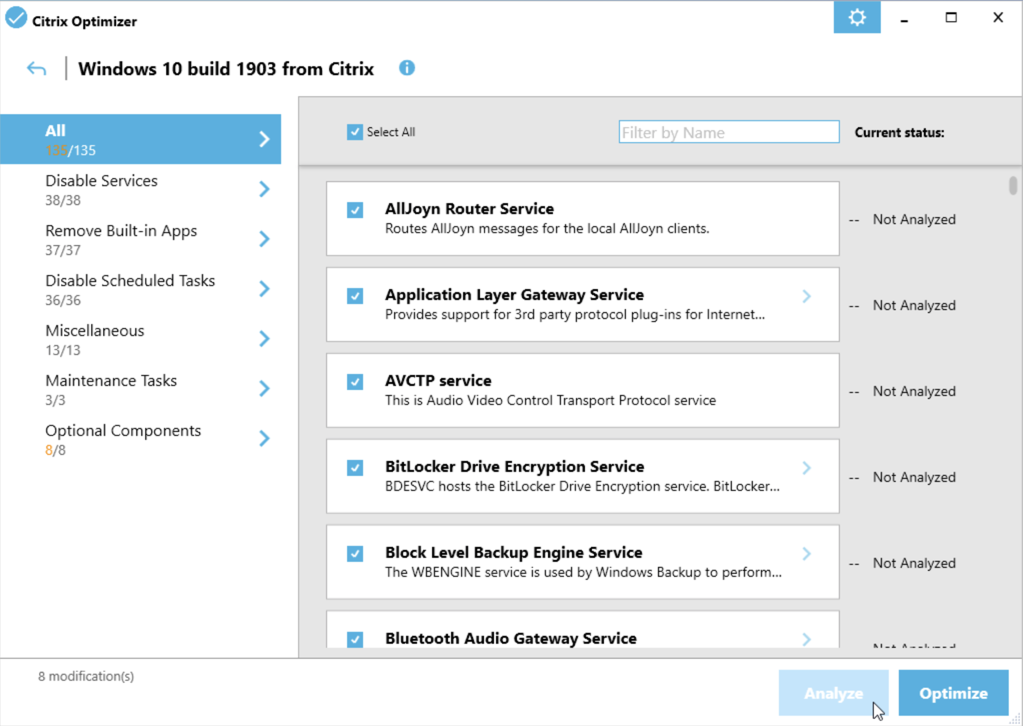1023x726 pixels.
Task: Click Not Analyzed status for AllJoyn Router Service
Action: pyautogui.click(x=914, y=220)
